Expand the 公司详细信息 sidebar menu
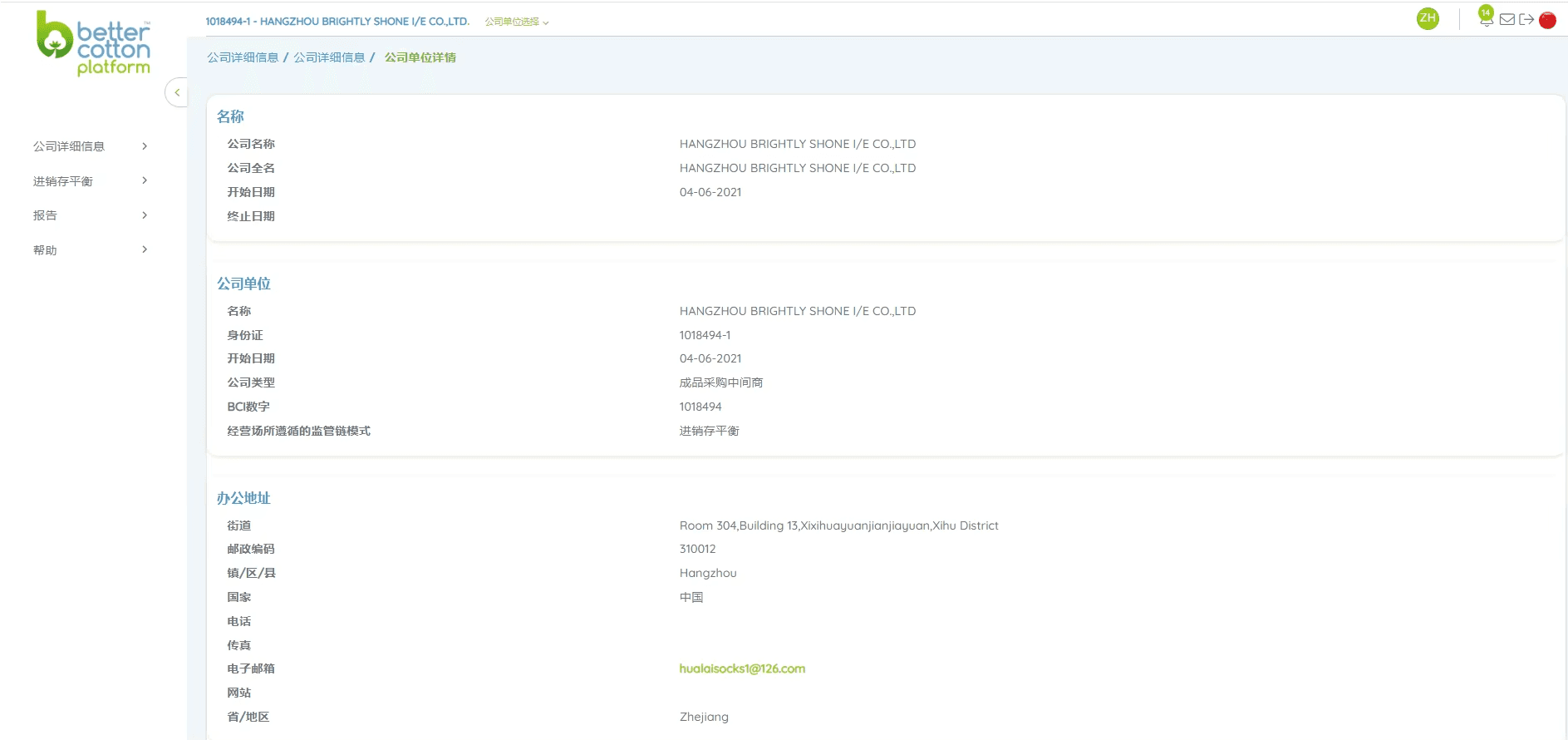This screenshot has width=1568, height=740. coord(91,146)
